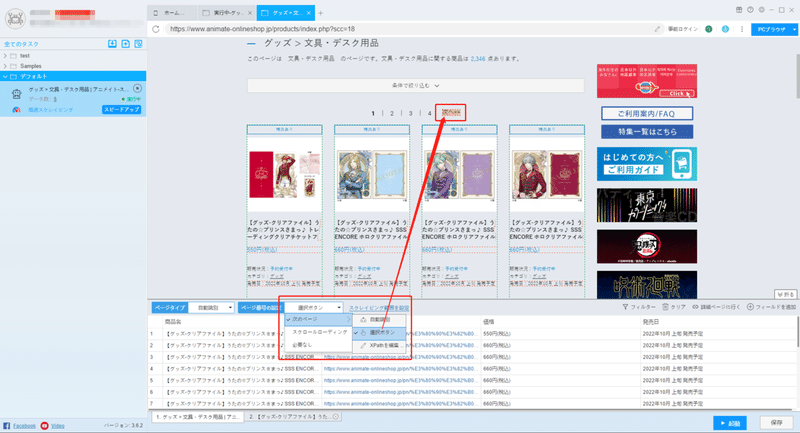Click the pencil edit icon in the URL bar
800x433 pixels.
(x=657, y=29)
